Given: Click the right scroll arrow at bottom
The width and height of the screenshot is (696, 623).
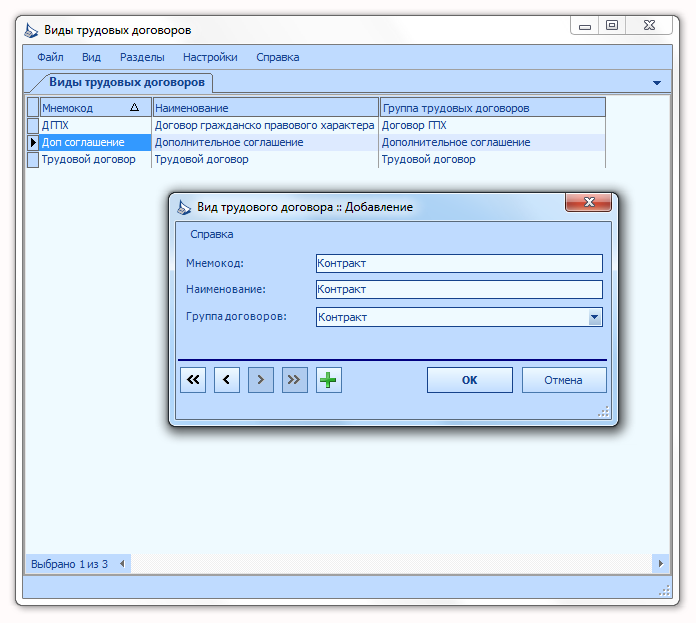Looking at the screenshot, I should point(660,564).
